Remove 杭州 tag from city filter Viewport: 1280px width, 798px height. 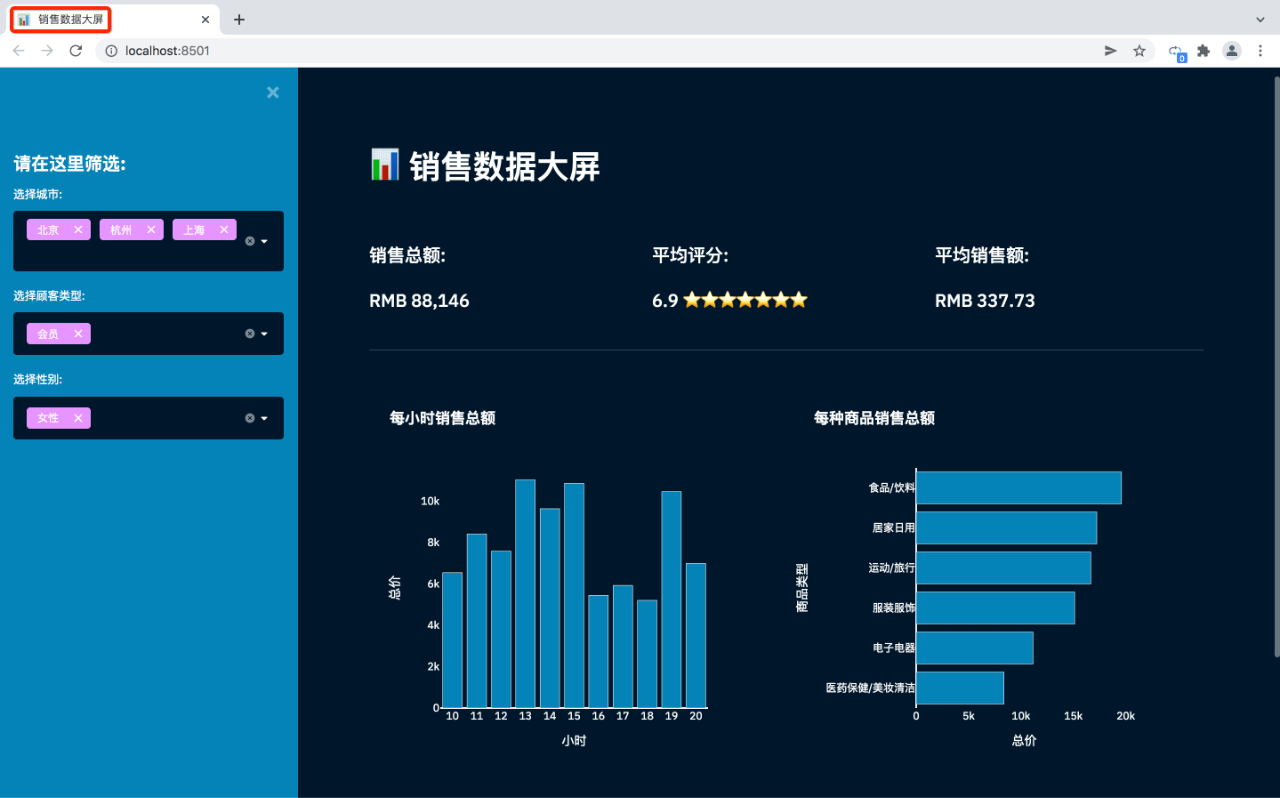(151, 230)
